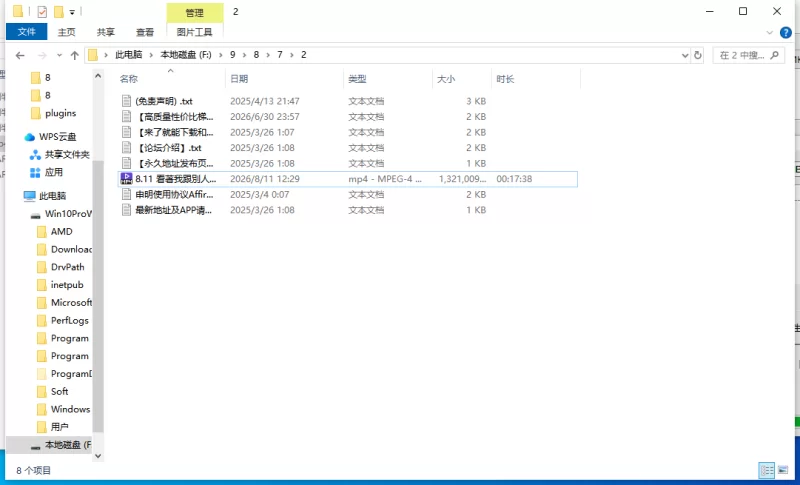This screenshot has height=485, width=800.
Task: Click the new folder quick access icon
Action: [59, 11]
